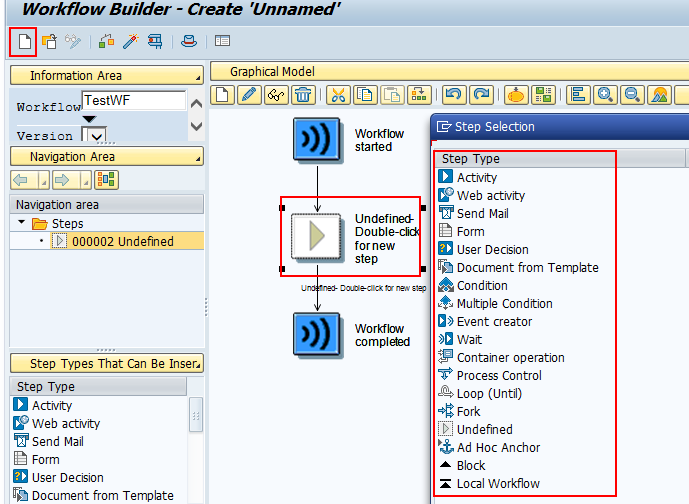
Task: Open the Step Types That Can Be Inserted dropdown
Action: [x=198, y=366]
